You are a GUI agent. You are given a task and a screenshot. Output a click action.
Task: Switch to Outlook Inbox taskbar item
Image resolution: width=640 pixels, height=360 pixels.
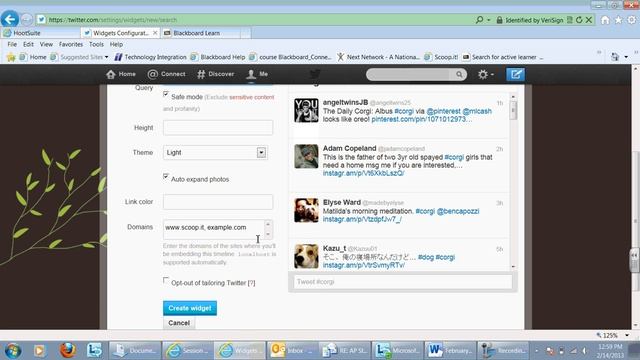(293, 351)
